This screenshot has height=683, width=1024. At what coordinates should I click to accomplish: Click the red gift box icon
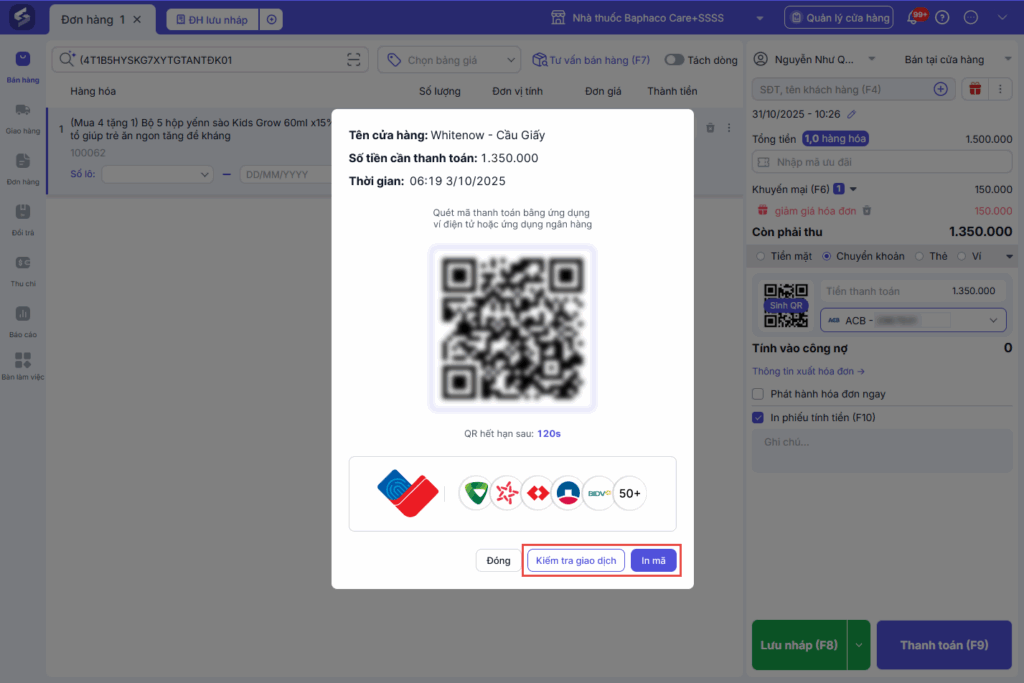975,89
